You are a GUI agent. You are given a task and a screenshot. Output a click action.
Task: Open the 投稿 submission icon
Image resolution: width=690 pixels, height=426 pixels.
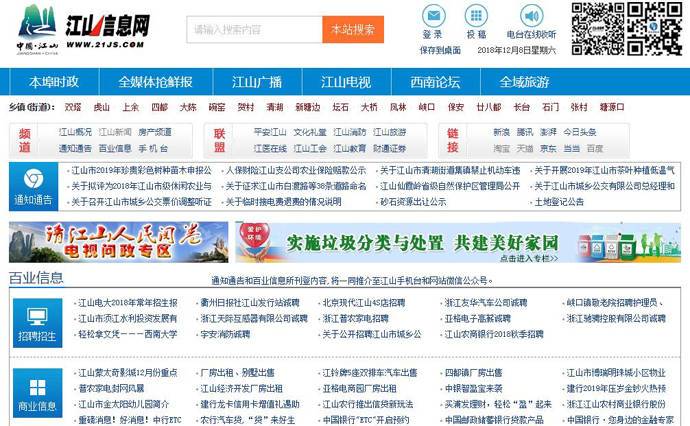point(476,16)
